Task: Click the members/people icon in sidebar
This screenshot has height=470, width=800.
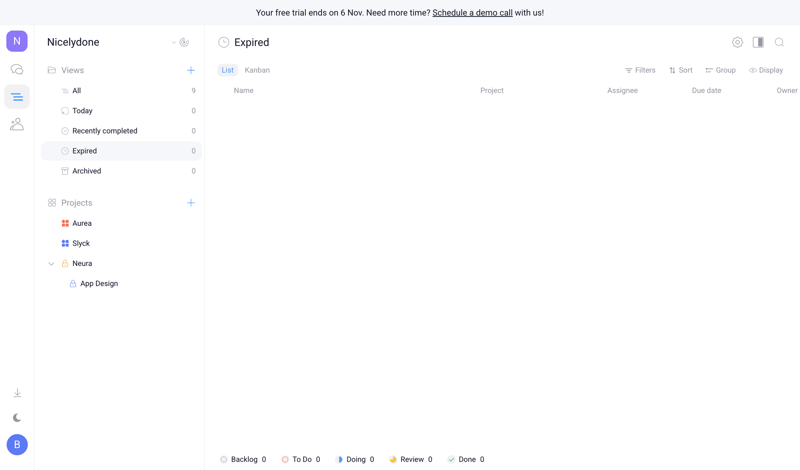Action: click(17, 124)
